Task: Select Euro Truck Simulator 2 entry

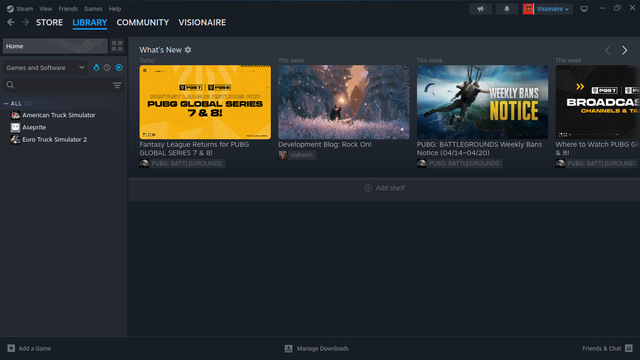Action: click(55, 140)
